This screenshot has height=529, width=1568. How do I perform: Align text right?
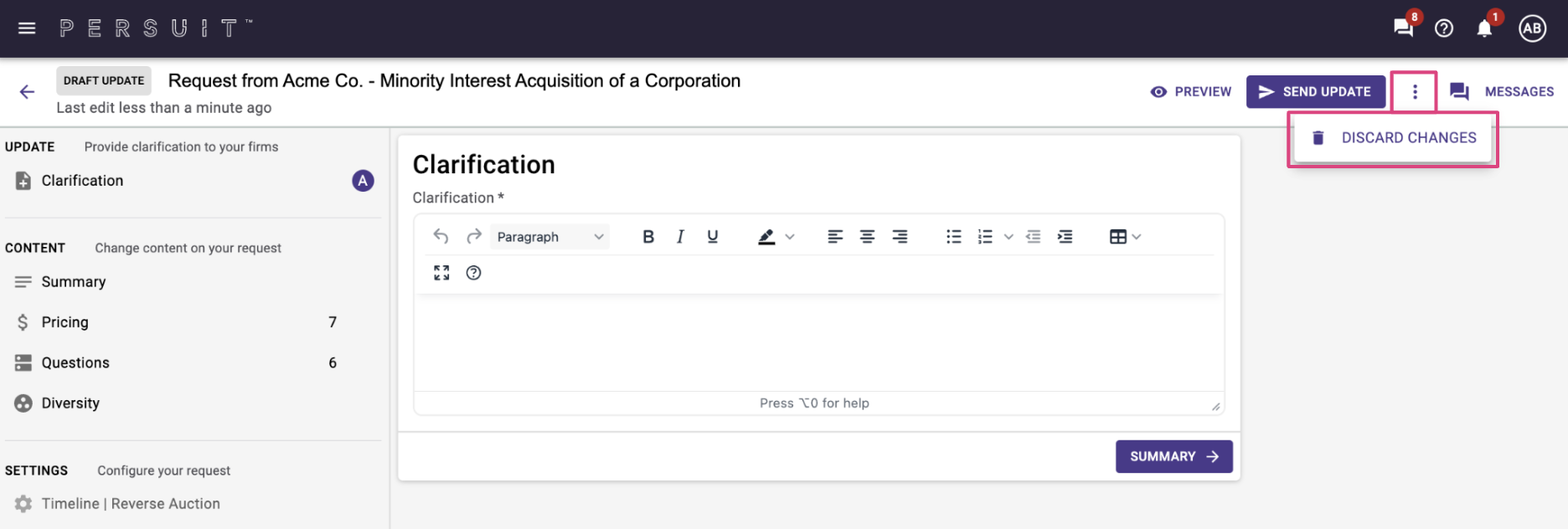click(x=900, y=237)
